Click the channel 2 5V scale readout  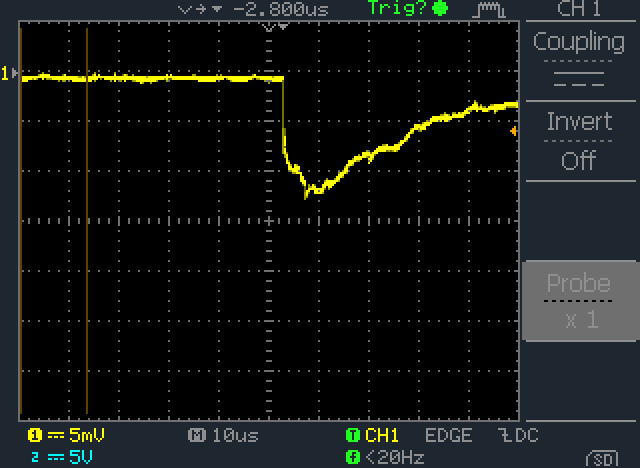click(x=80, y=457)
